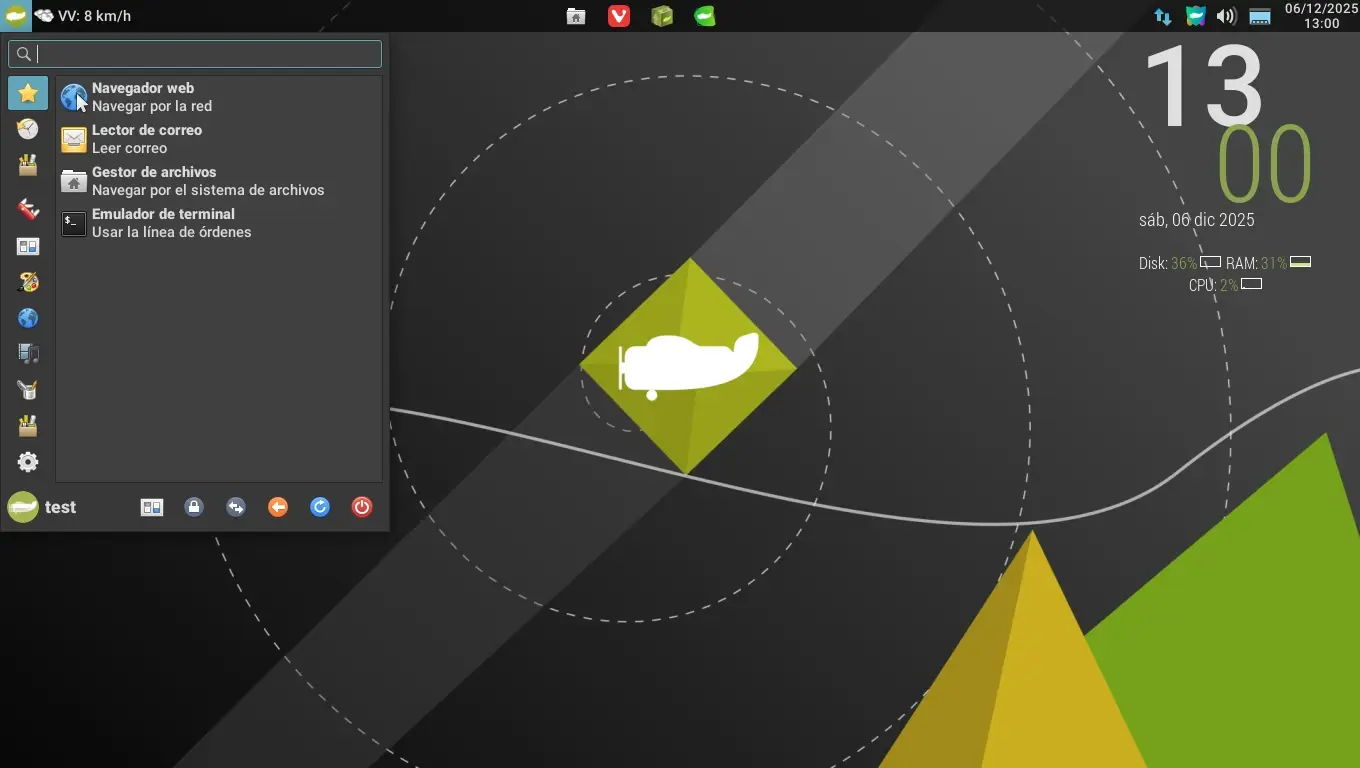
Task: Open settings manager button beside username
Action: pos(152,507)
